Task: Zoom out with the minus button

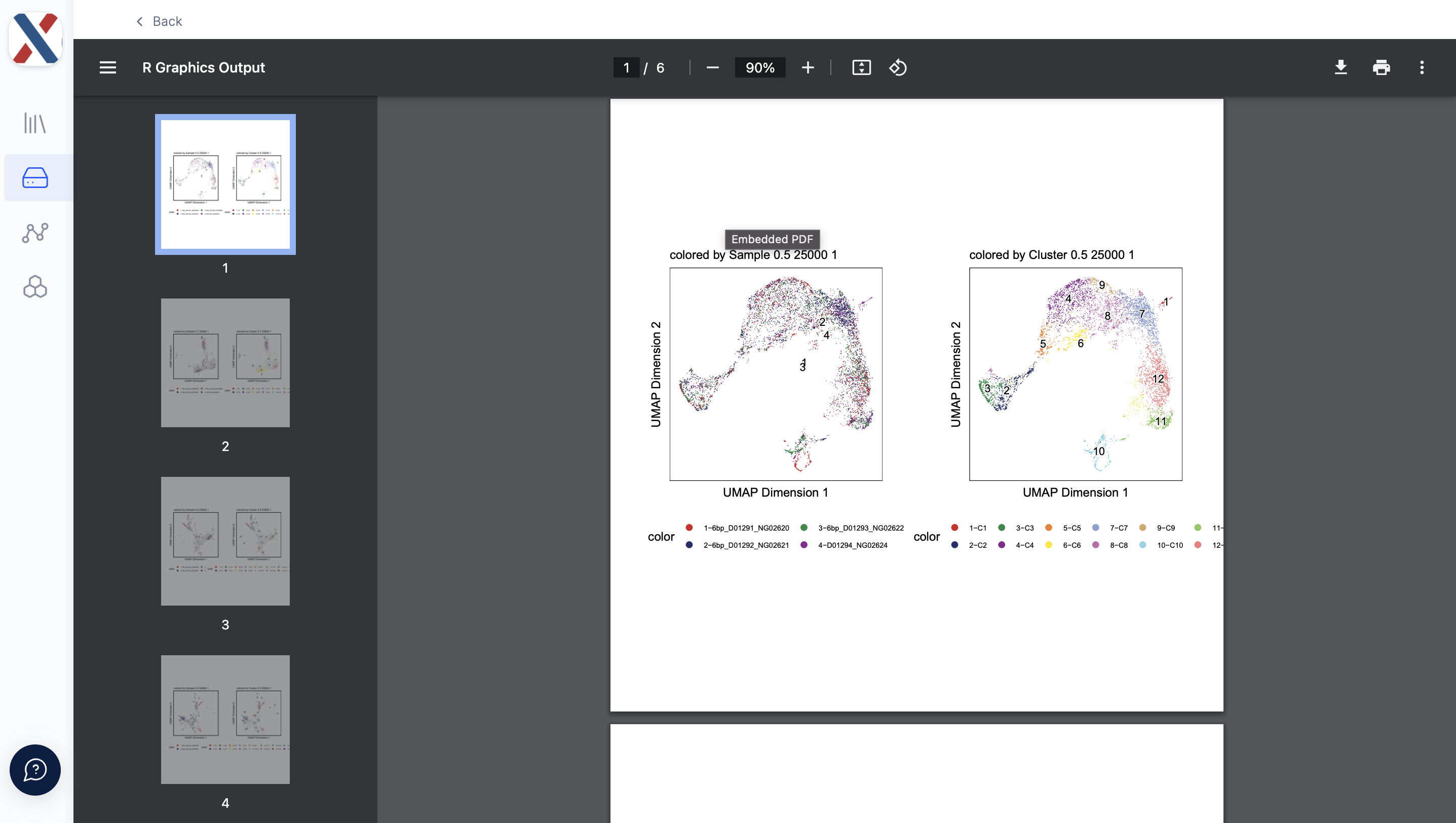Action: pos(712,67)
